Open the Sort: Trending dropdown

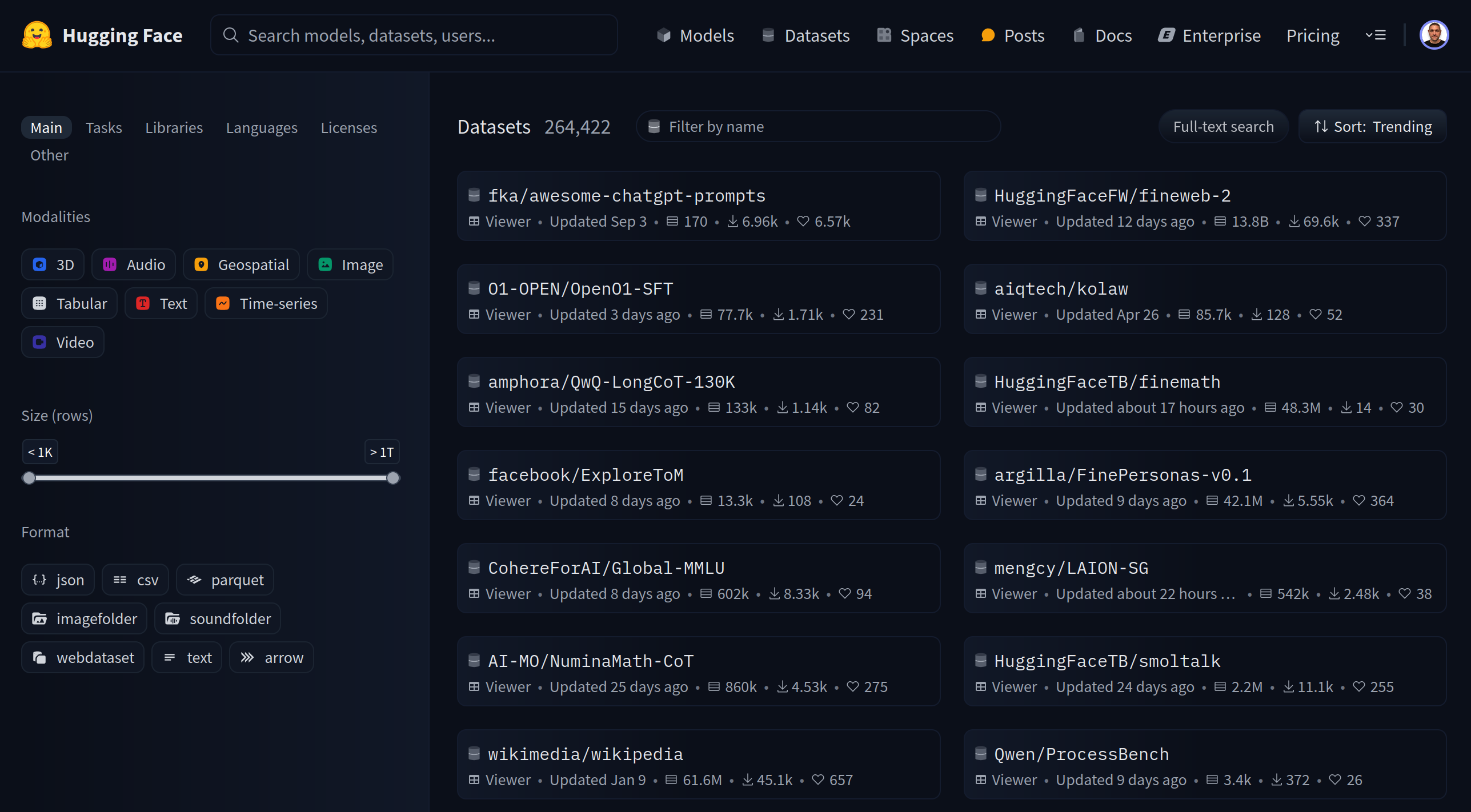[x=1372, y=126]
